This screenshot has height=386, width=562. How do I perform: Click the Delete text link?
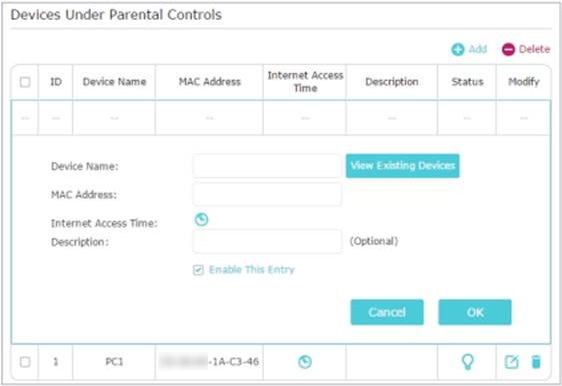click(x=534, y=49)
